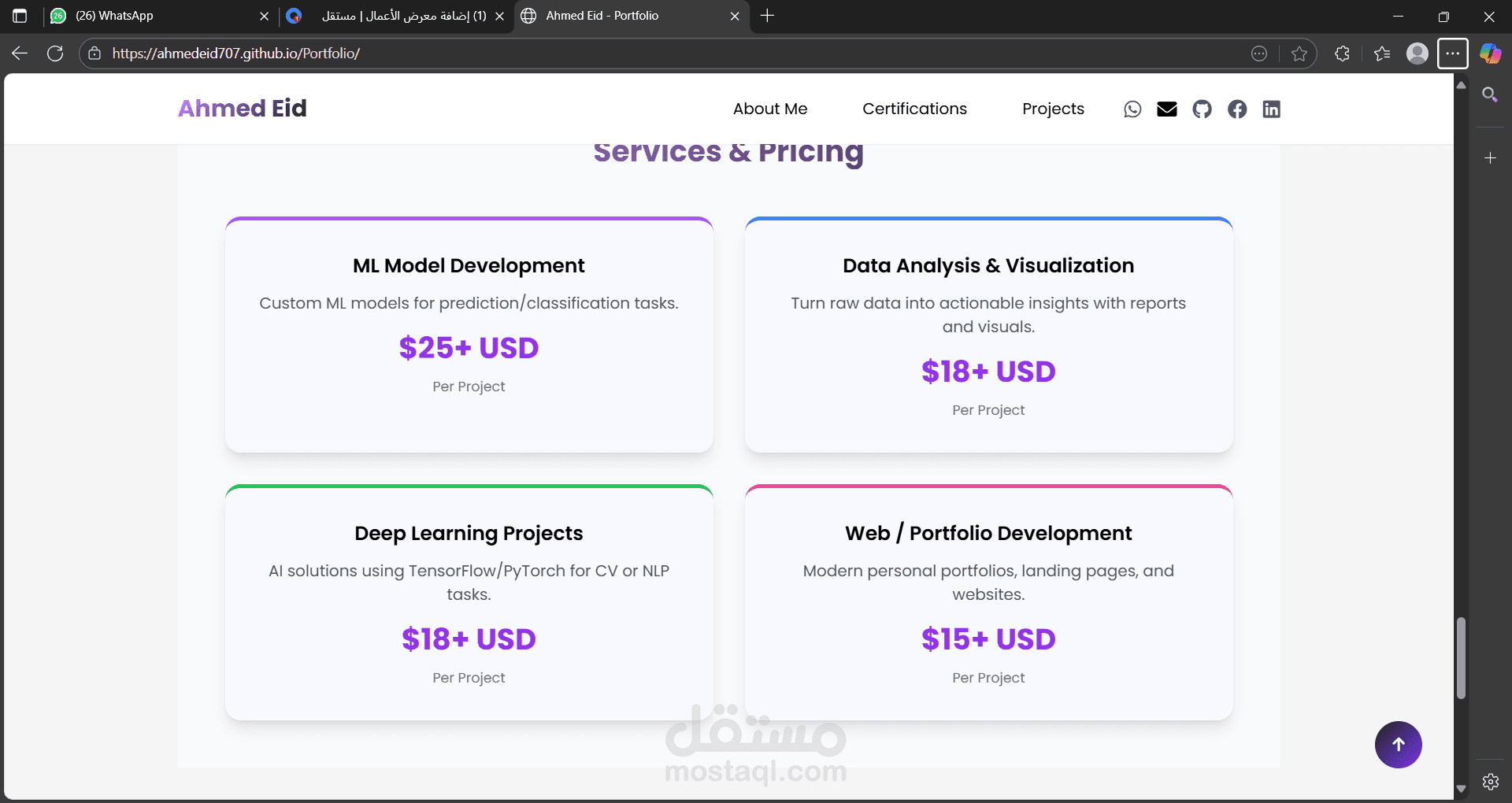Add this page to favorites
Viewport: 1512px width, 803px height.
coord(1299,54)
